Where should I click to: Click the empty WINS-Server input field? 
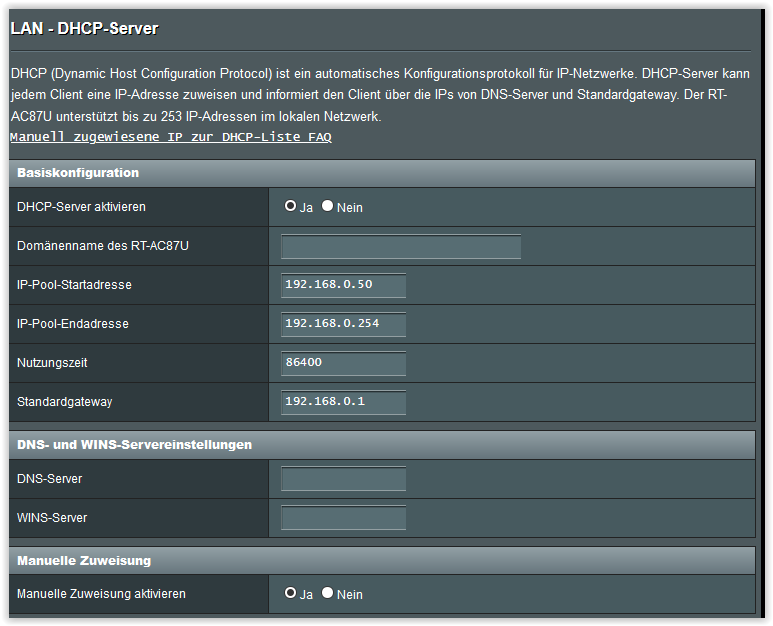(343, 518)
